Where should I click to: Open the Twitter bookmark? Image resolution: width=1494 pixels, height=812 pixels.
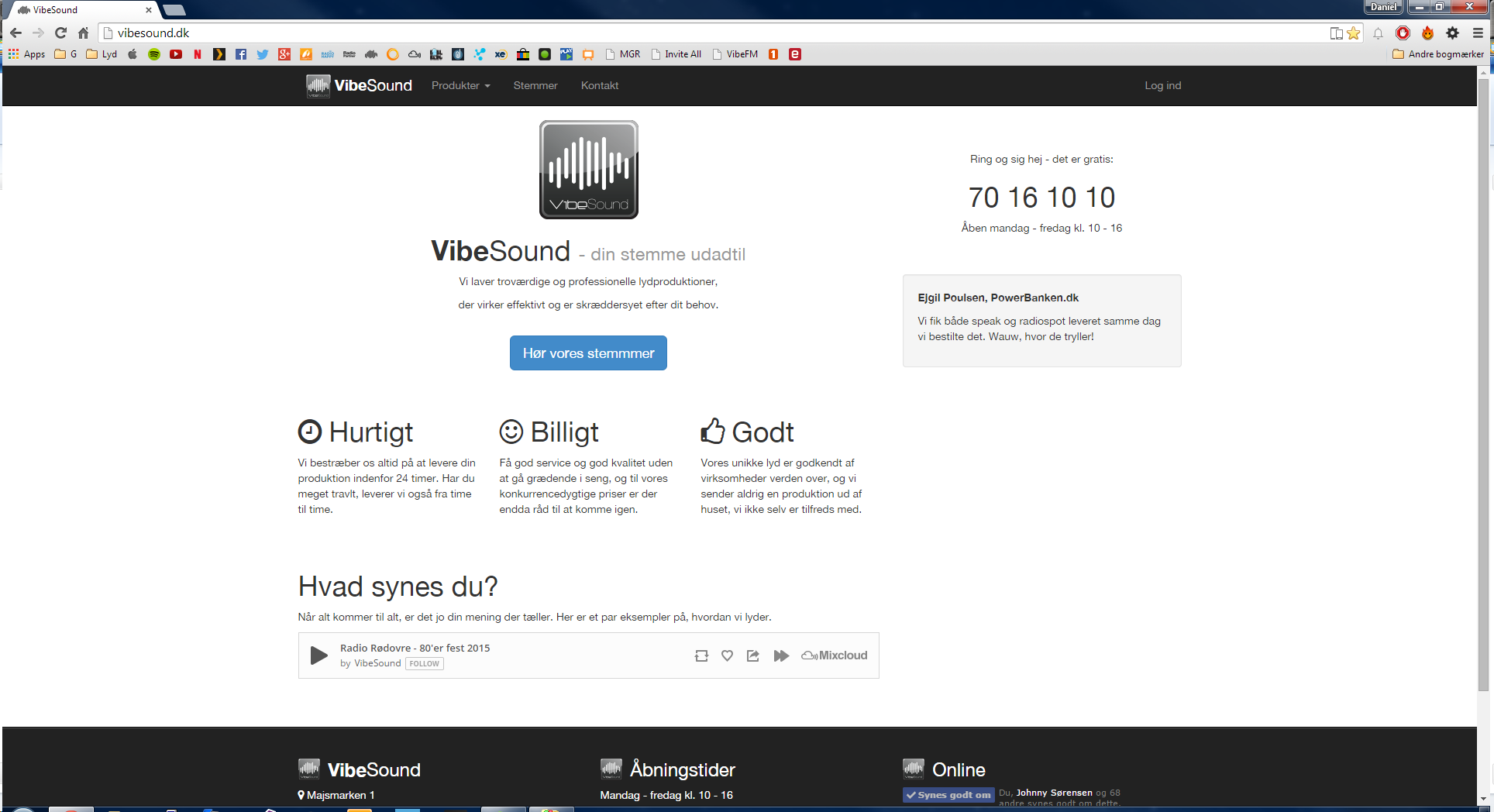coord(263,54)
